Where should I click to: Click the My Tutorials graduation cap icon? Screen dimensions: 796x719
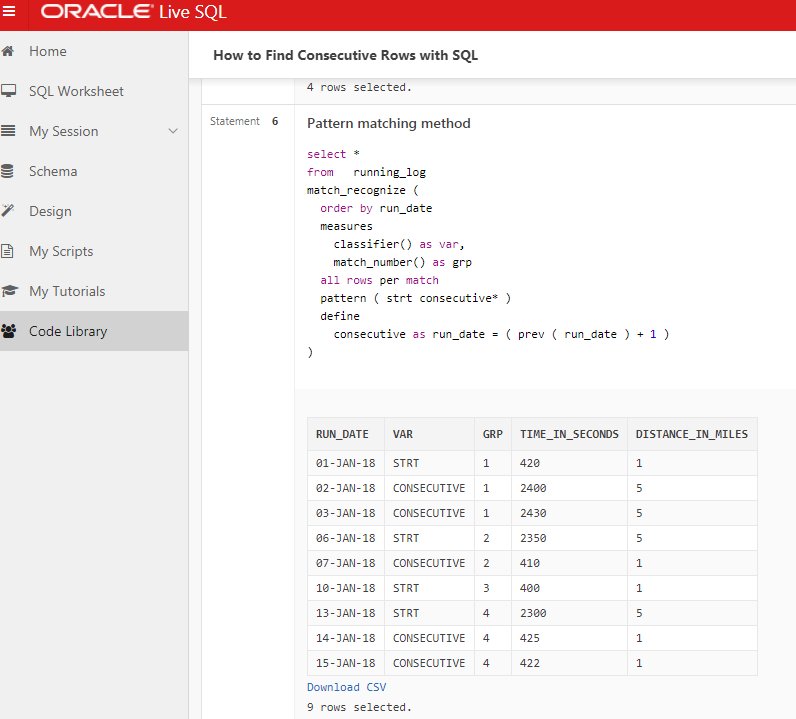click(9, 291)
